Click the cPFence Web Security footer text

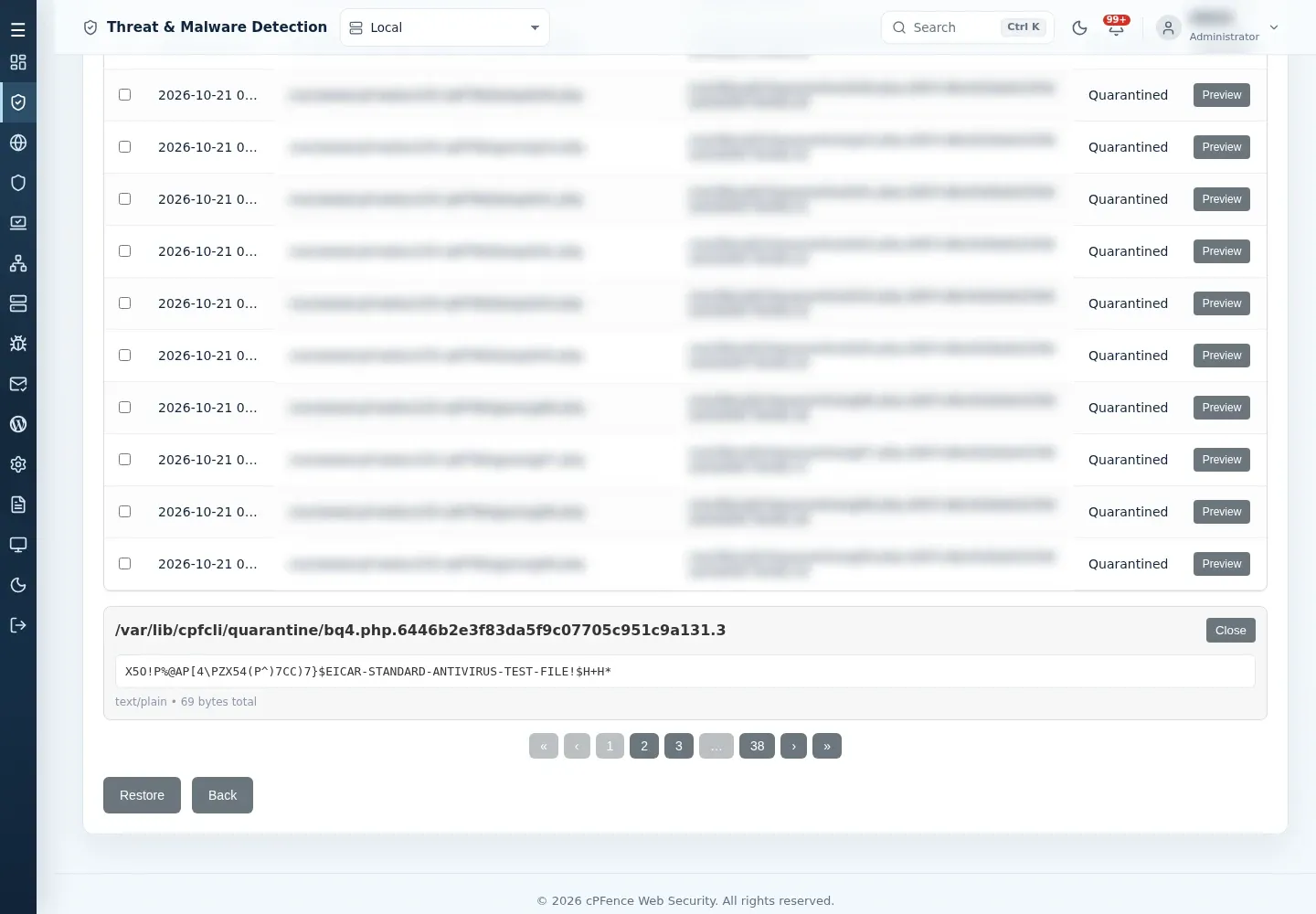[x=685, y=901]
